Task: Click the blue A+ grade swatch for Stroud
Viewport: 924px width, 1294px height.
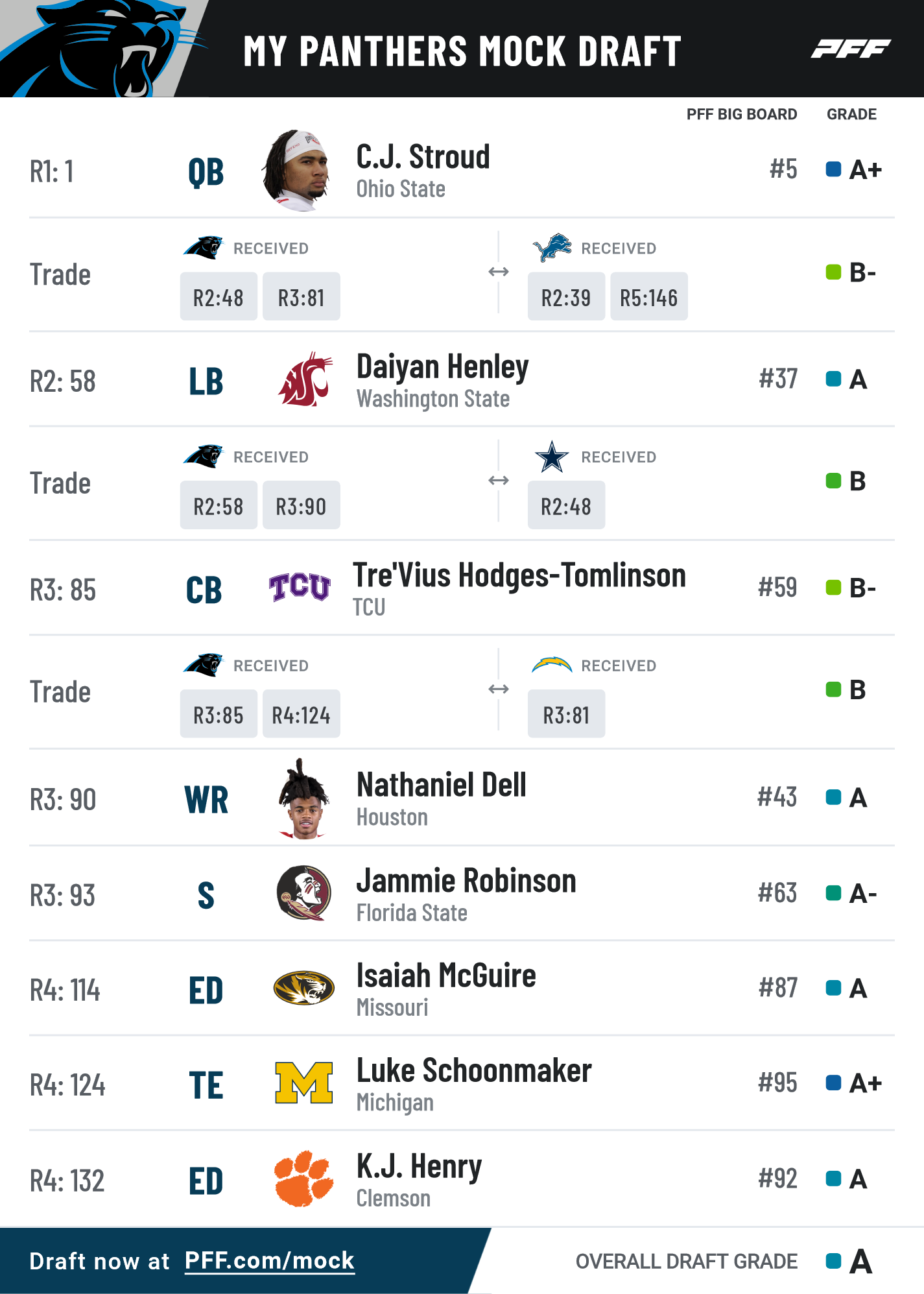Action: [833, 169]
